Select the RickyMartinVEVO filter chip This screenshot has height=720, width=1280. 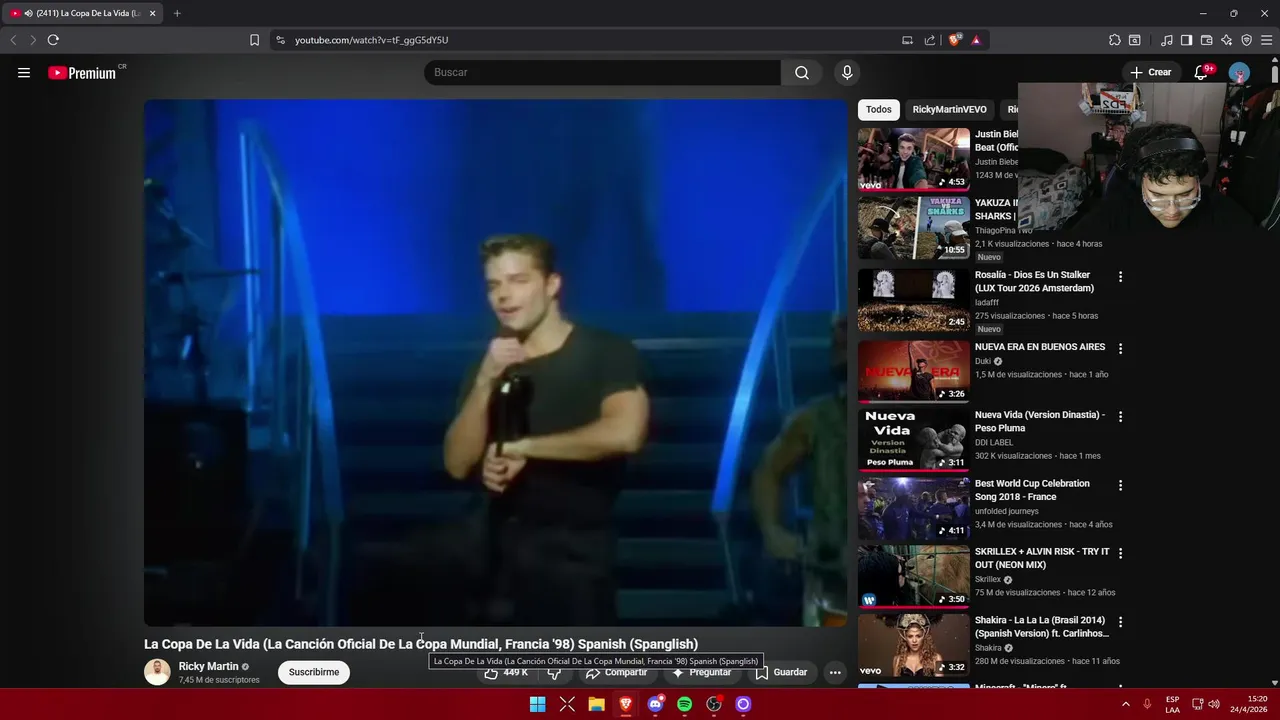949,109
